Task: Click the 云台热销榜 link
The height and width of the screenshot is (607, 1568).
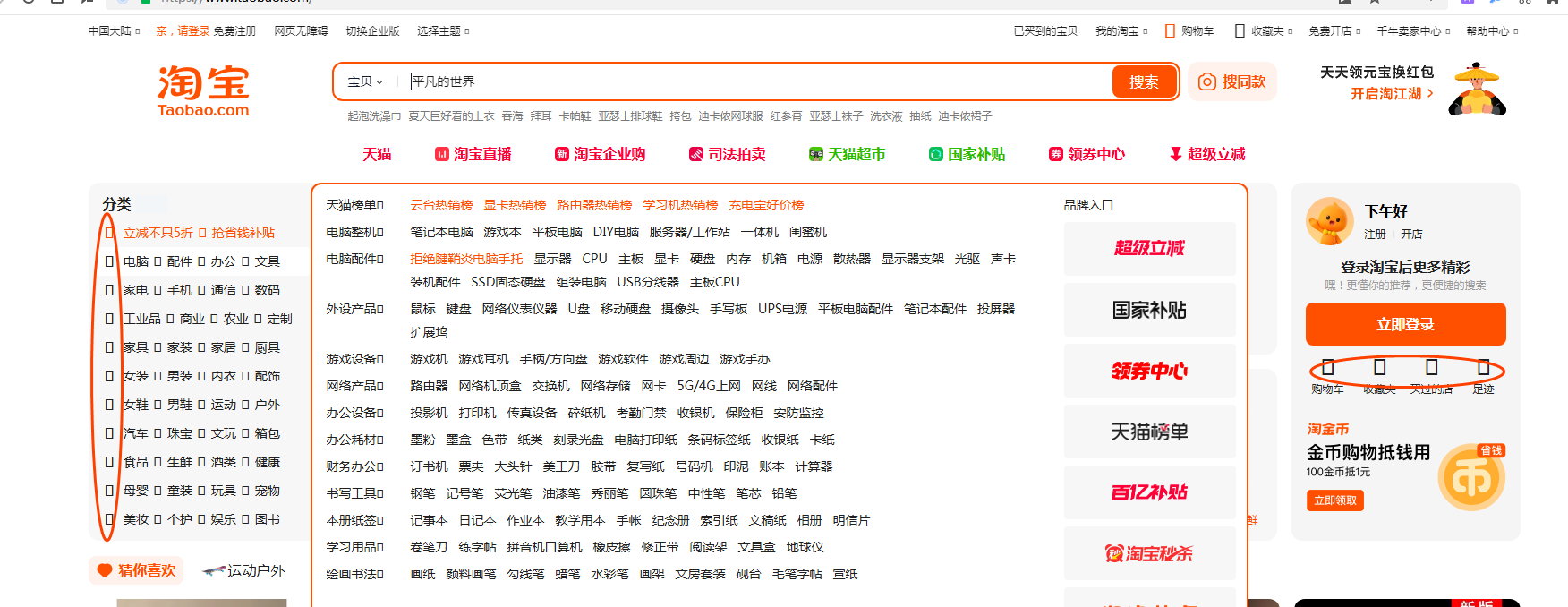Action: [x=441, y=205]
